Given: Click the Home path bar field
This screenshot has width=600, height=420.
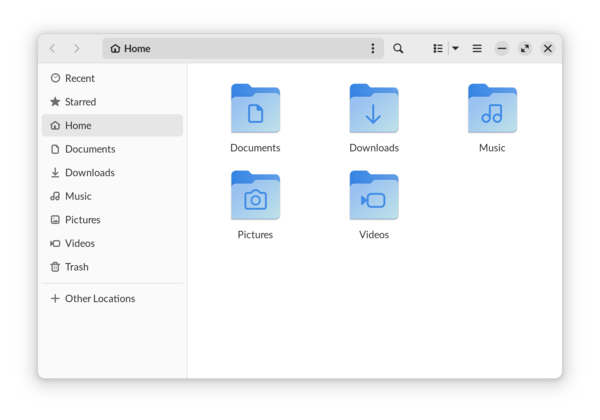Looking at the screenshot, I should pyautogui.click(x=230, y=48).
